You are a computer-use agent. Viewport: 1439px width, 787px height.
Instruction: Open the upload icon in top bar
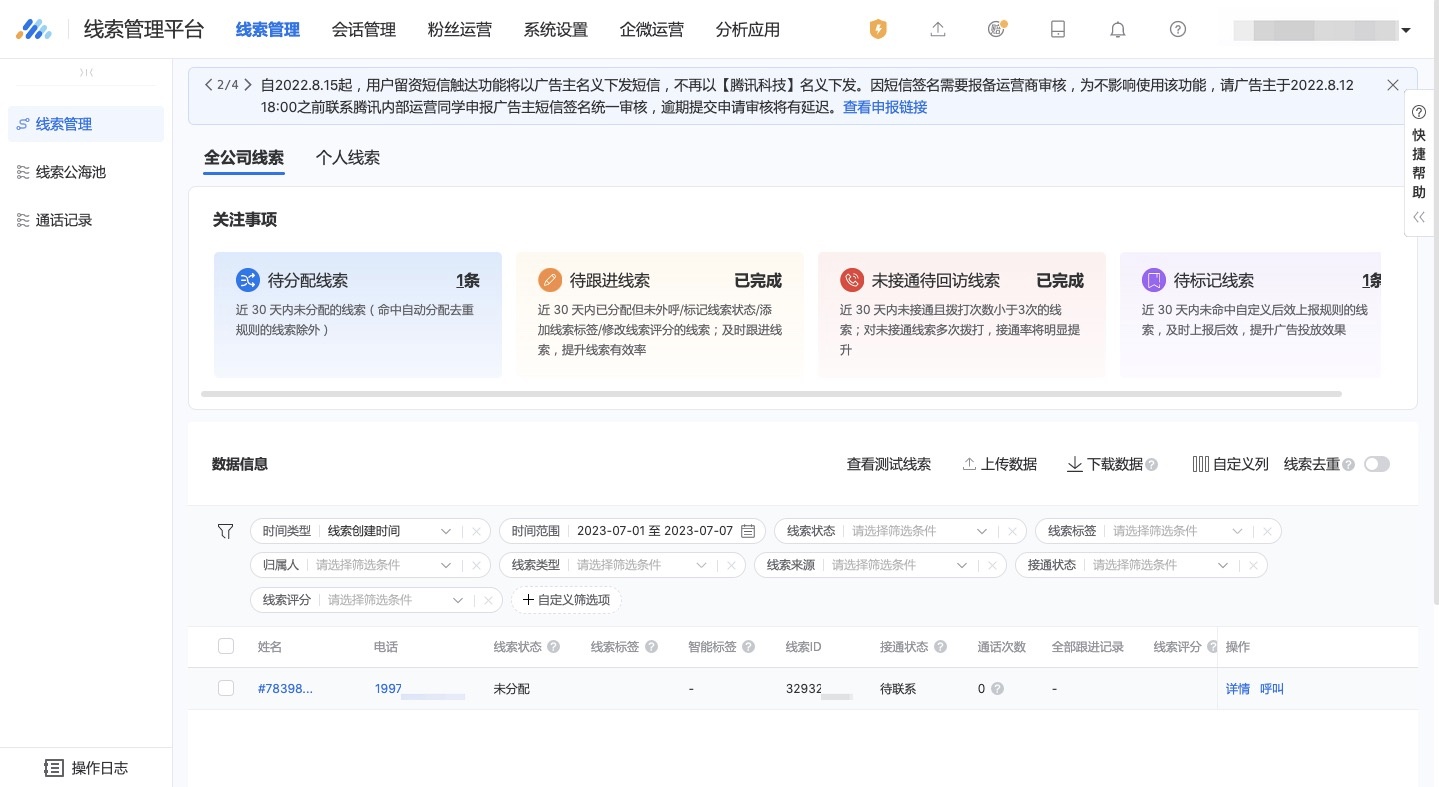[x=937, y=29]
